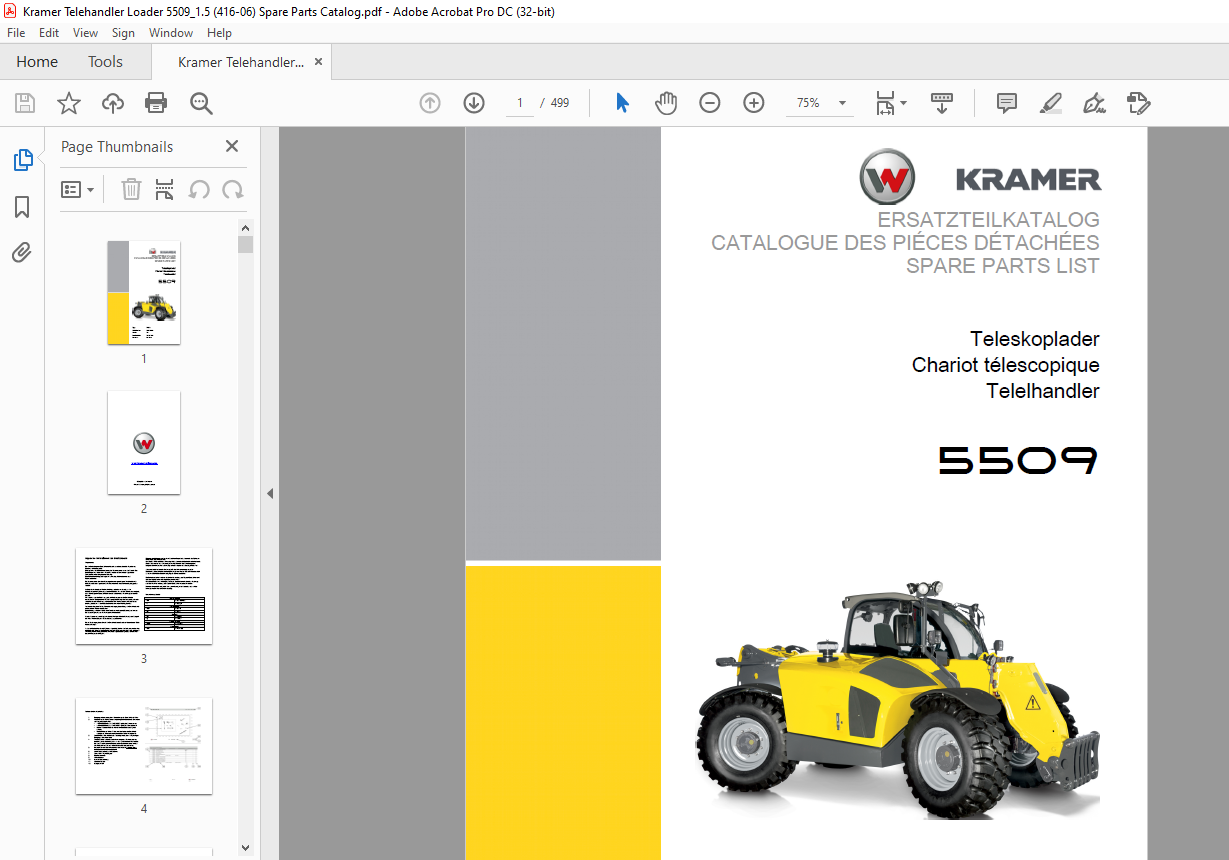Click thumbnails scrollbar up arrow
1229x860 pixels.
click(x=245, y=228)
